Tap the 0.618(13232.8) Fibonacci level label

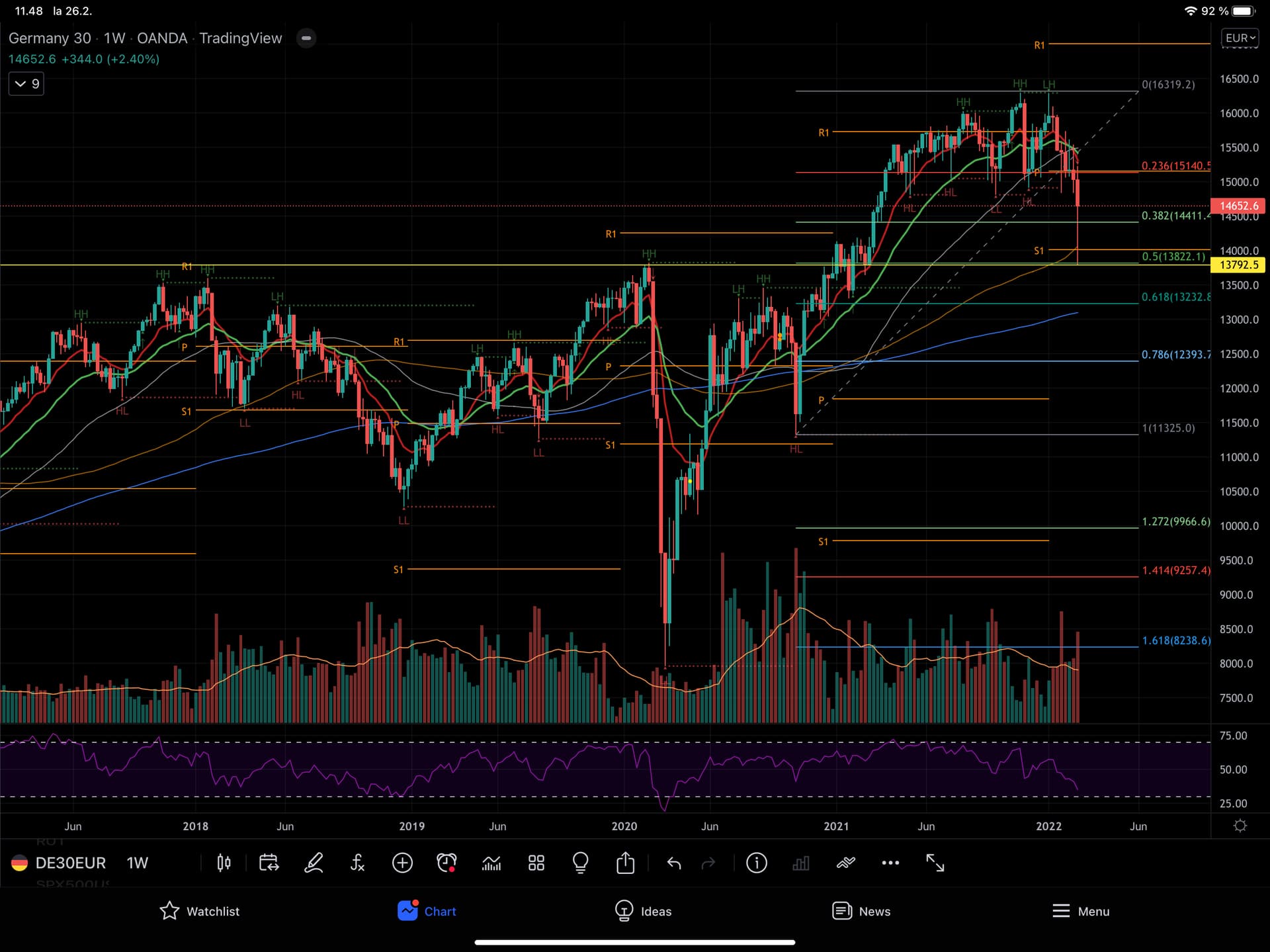click(x=1176, y=297)
